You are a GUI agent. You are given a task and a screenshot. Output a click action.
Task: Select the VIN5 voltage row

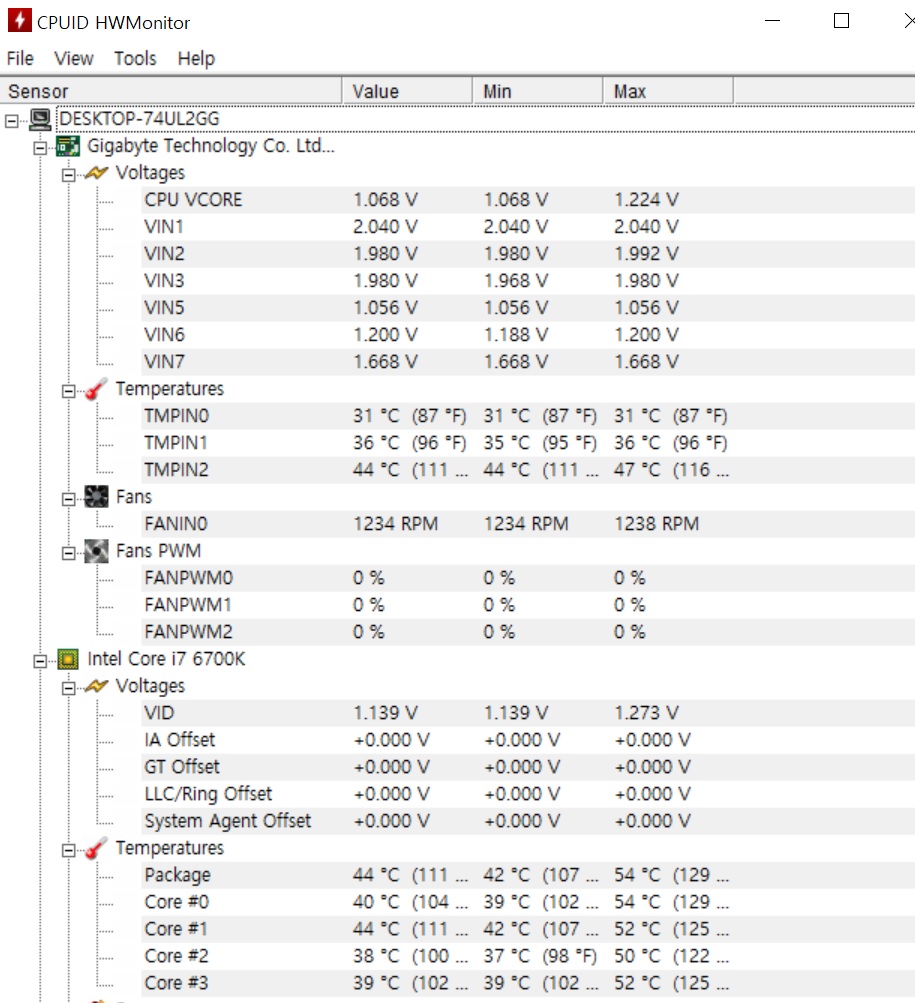coord(528,308)
